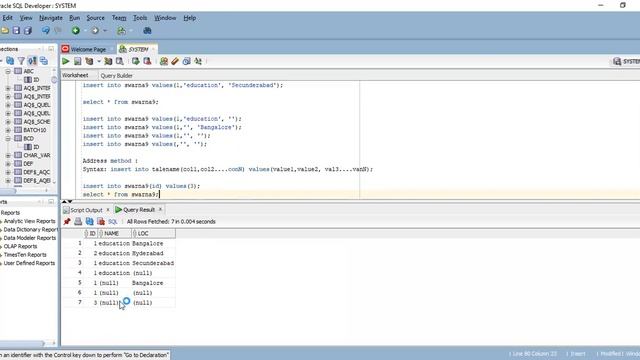Screen dimensions: 640x360
Task: Click the Explain Plan icon
Action: coord(89,61)
